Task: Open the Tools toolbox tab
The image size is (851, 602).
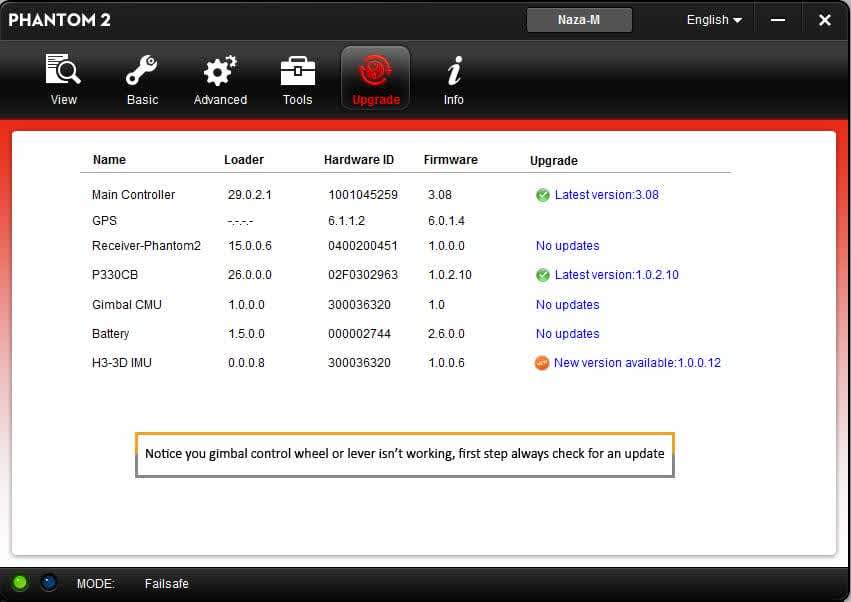Action: click(297, 79)
